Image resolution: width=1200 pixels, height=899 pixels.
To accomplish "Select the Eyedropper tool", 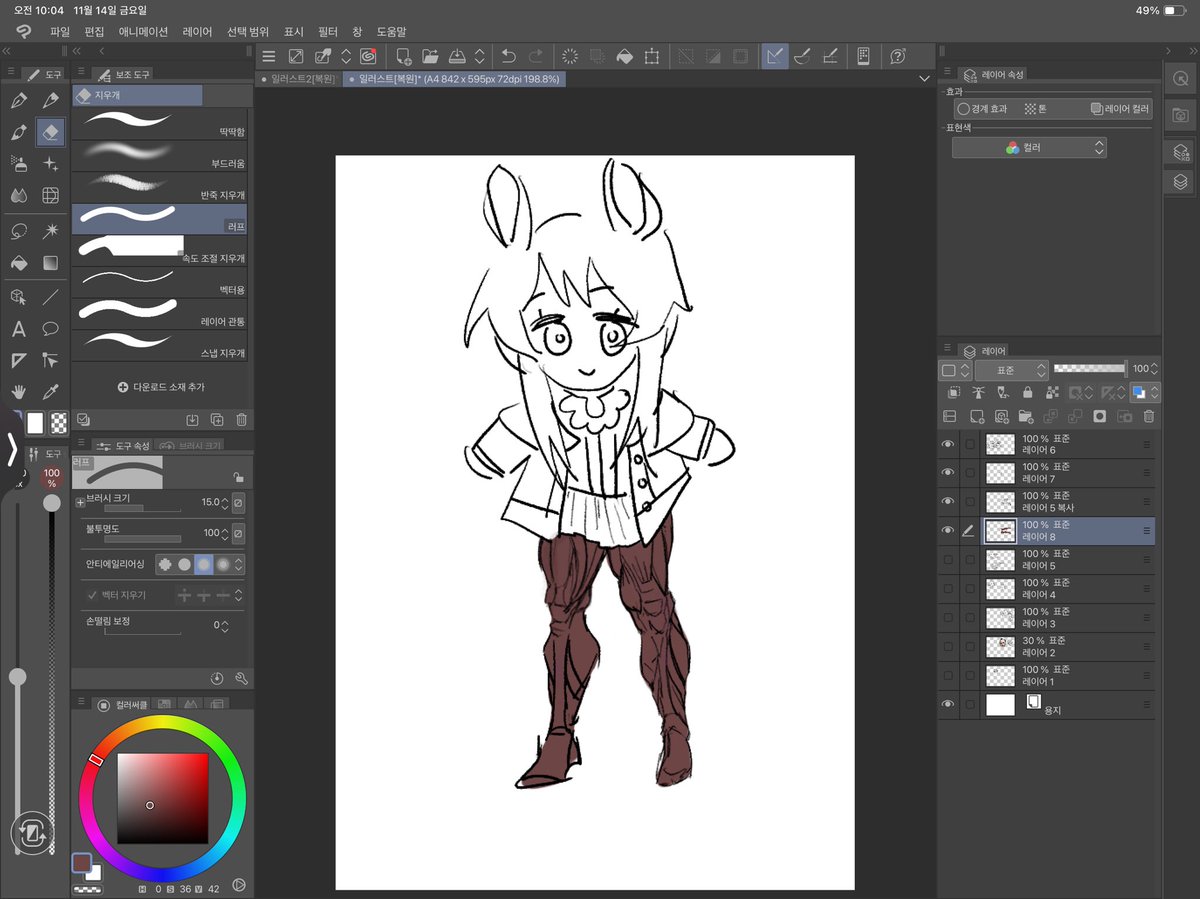I will click(x=51, y=392).
